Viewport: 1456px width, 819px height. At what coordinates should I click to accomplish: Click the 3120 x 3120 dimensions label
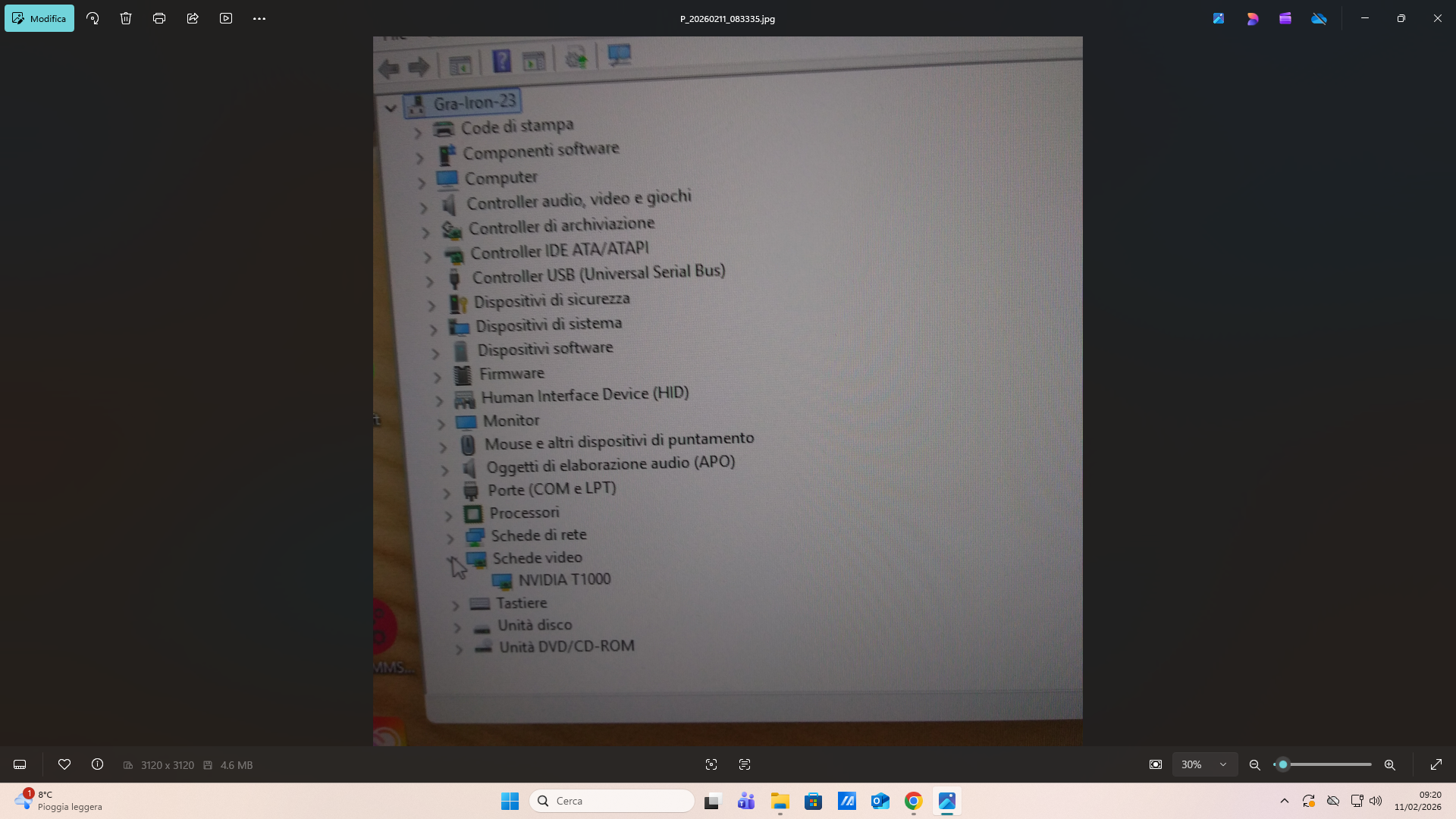[x=168, y=765]
